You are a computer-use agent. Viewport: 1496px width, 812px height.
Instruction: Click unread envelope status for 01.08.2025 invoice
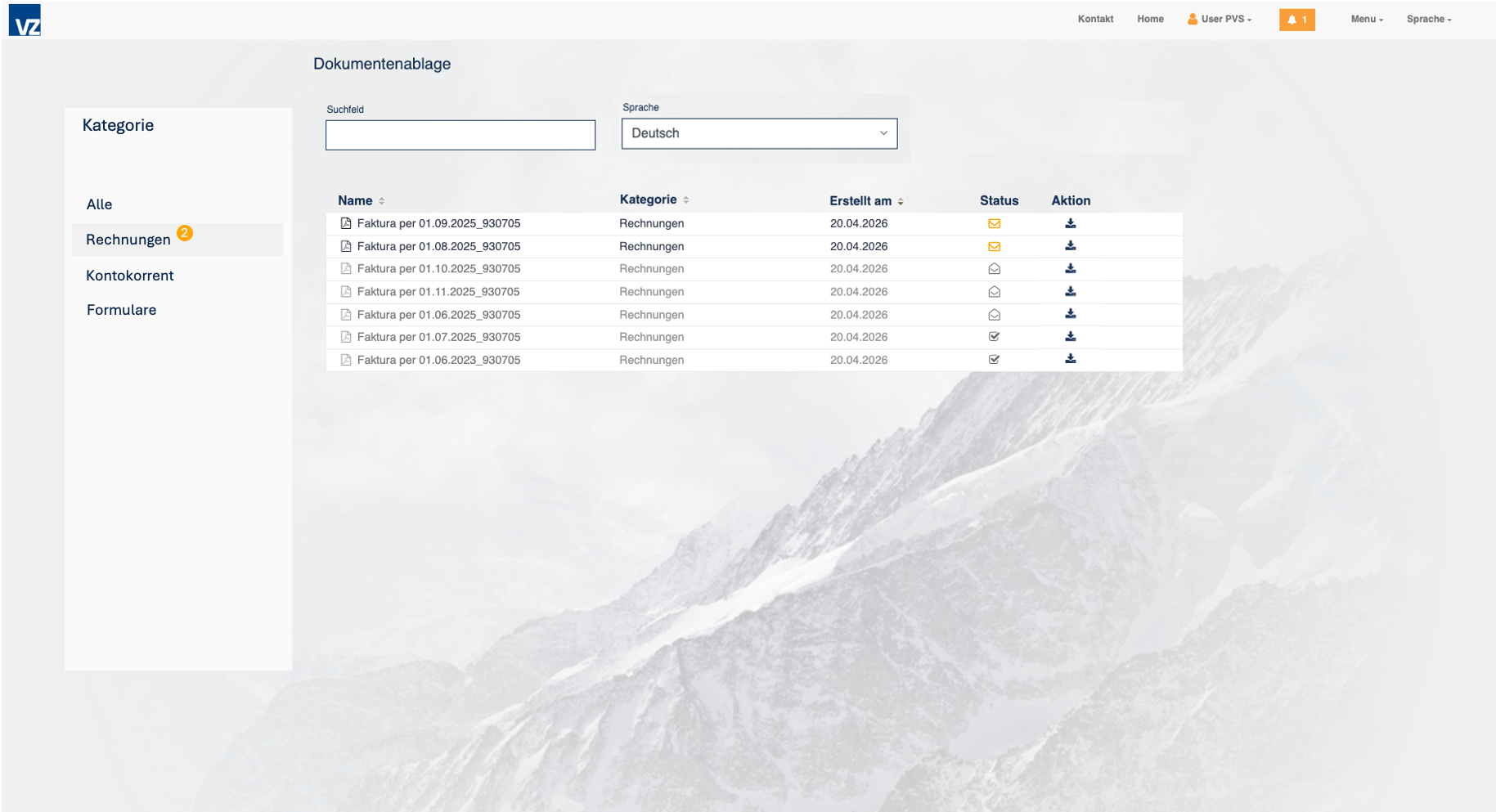994,246
